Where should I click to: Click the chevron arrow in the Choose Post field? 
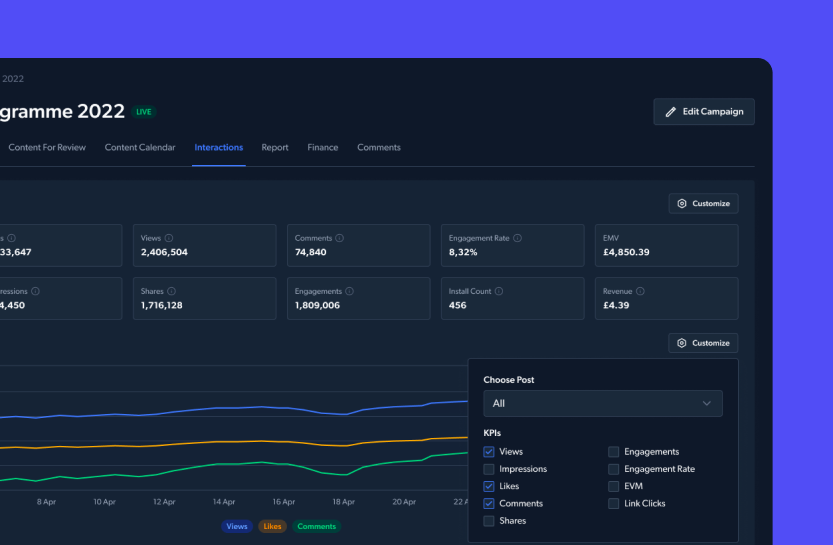[707, 404]
